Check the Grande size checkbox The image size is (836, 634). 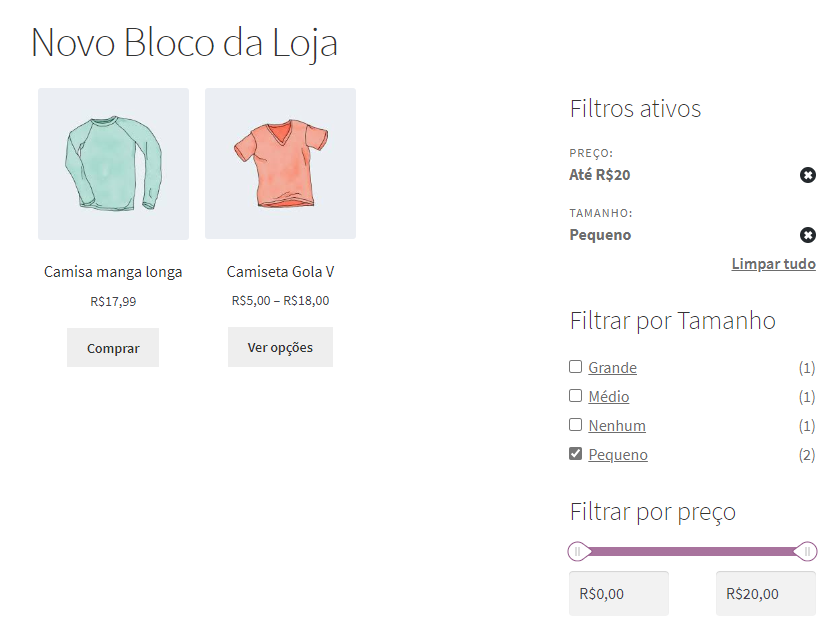pos(575,367)
